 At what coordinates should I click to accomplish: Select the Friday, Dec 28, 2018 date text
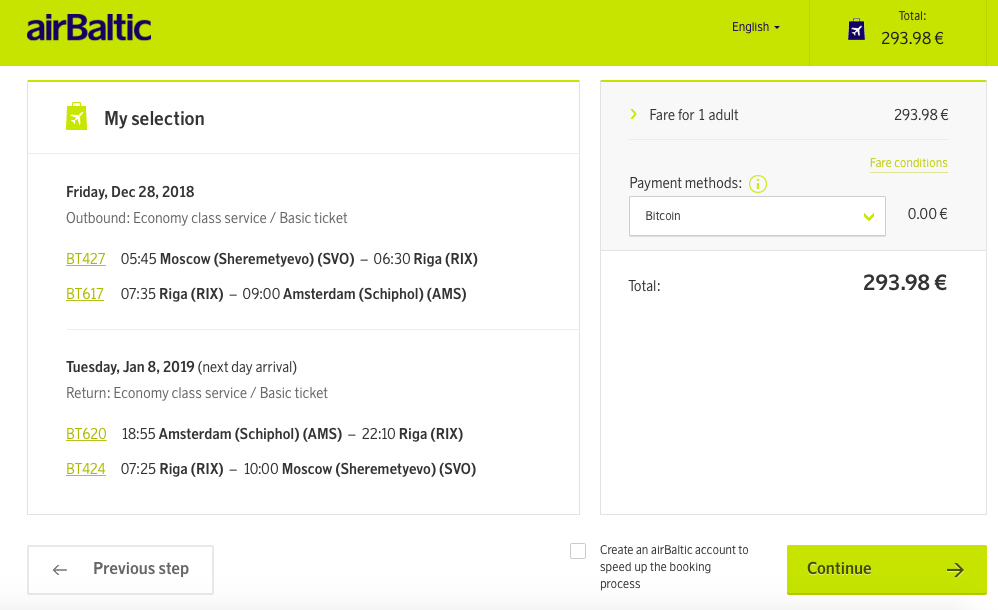click(x=130, y=192)
